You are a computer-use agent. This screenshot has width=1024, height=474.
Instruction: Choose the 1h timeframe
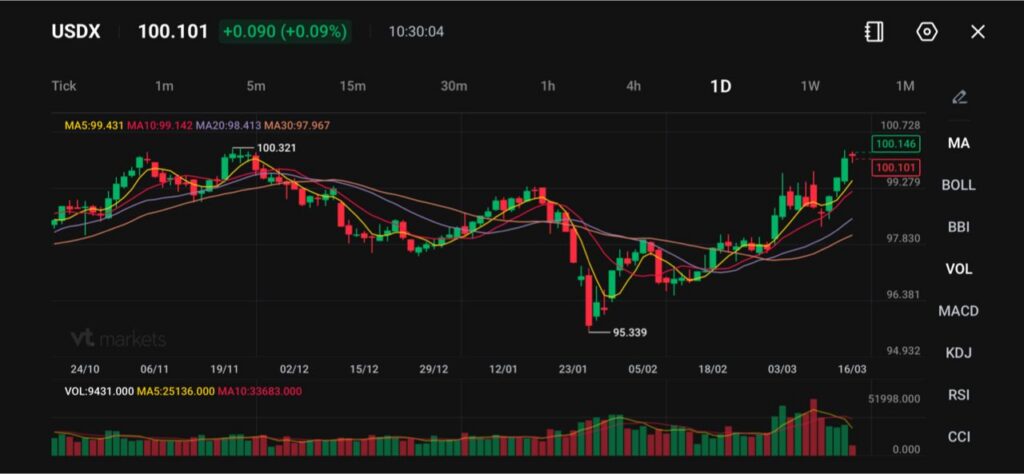548,86
